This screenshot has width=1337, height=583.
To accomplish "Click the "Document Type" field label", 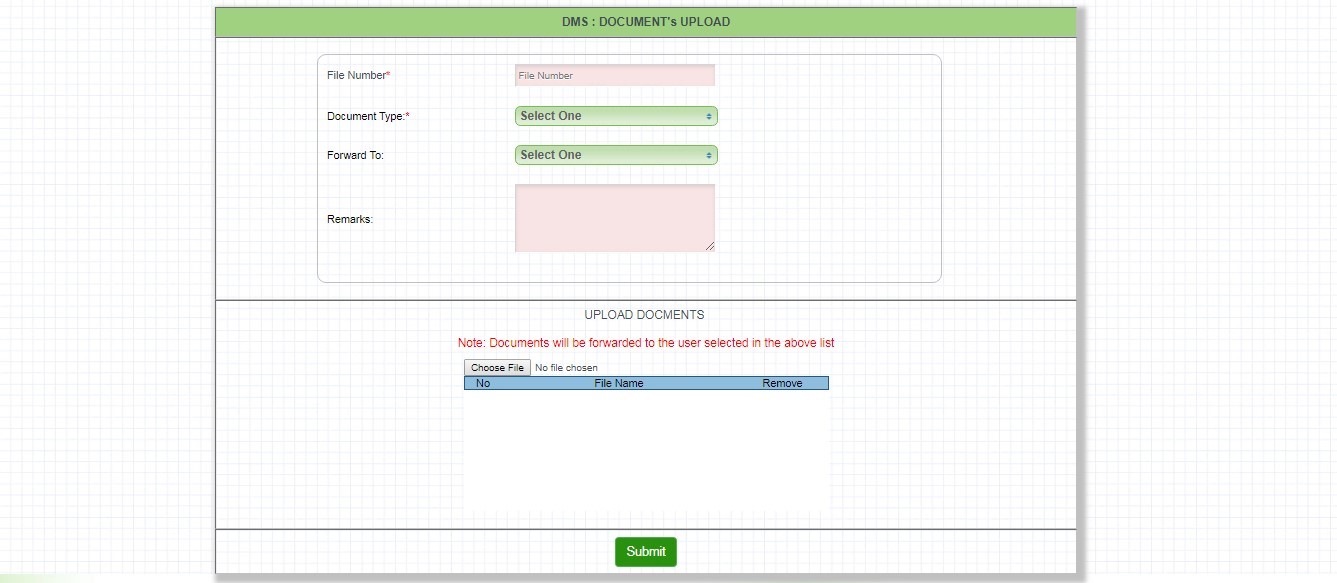I will (x=367, y=116).
